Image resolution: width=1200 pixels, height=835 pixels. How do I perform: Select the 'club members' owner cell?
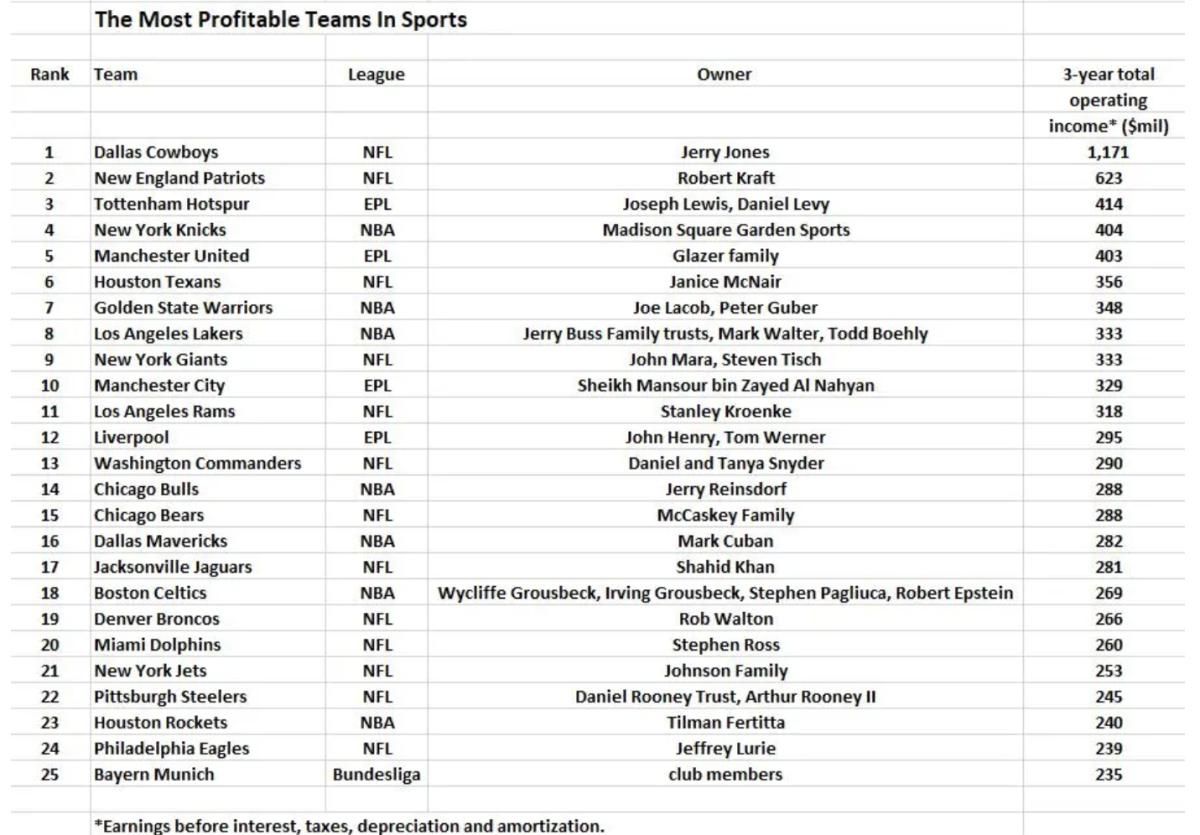[726, 774]
